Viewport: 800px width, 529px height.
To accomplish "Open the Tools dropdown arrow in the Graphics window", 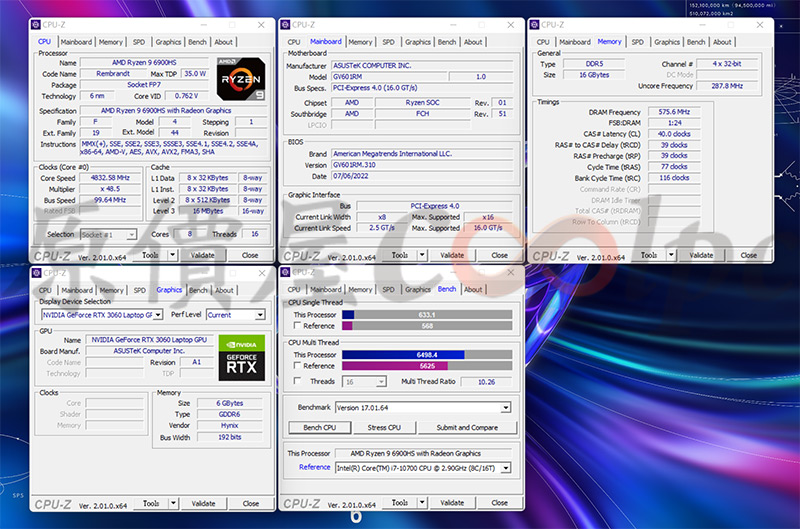I will tap(173, 503).
